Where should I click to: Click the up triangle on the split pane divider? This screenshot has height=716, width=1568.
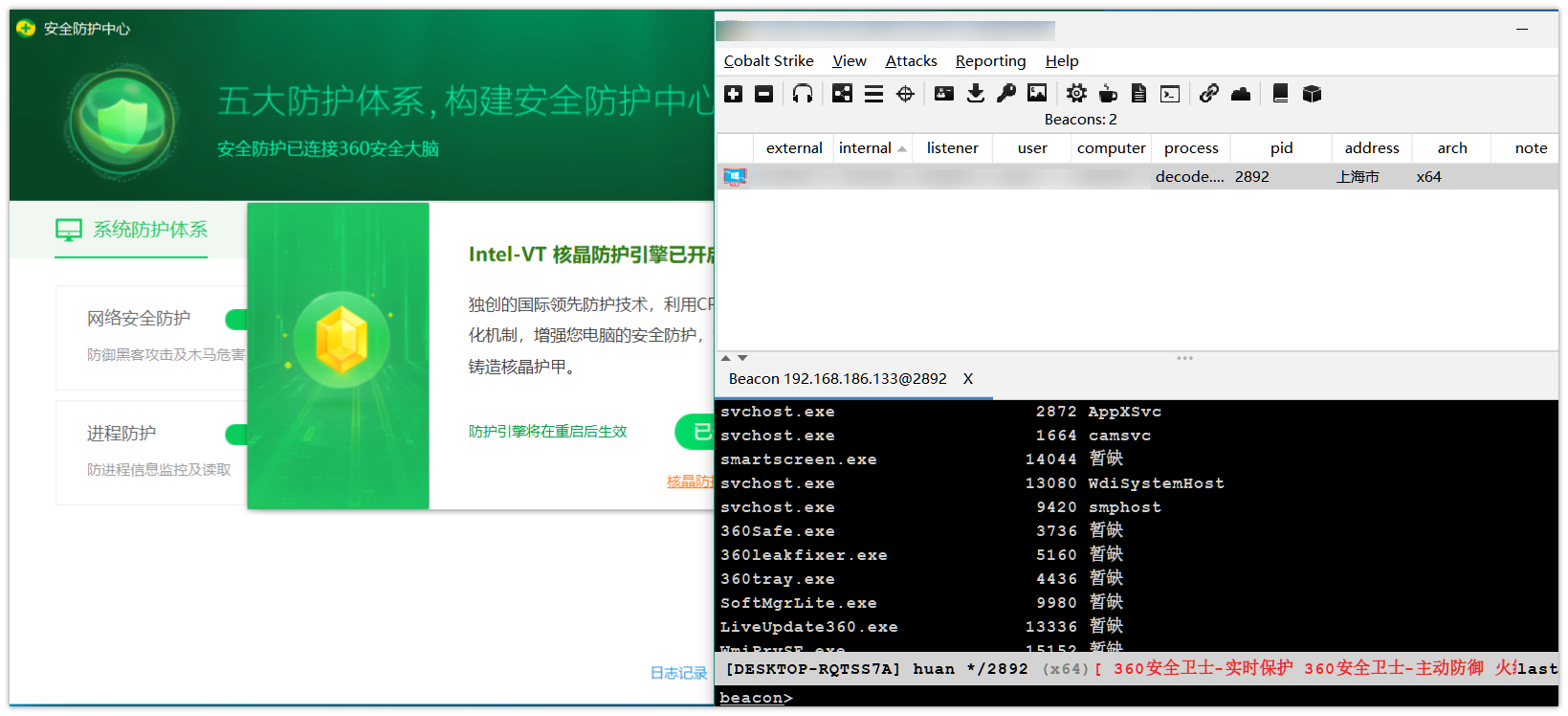point(725,358)
